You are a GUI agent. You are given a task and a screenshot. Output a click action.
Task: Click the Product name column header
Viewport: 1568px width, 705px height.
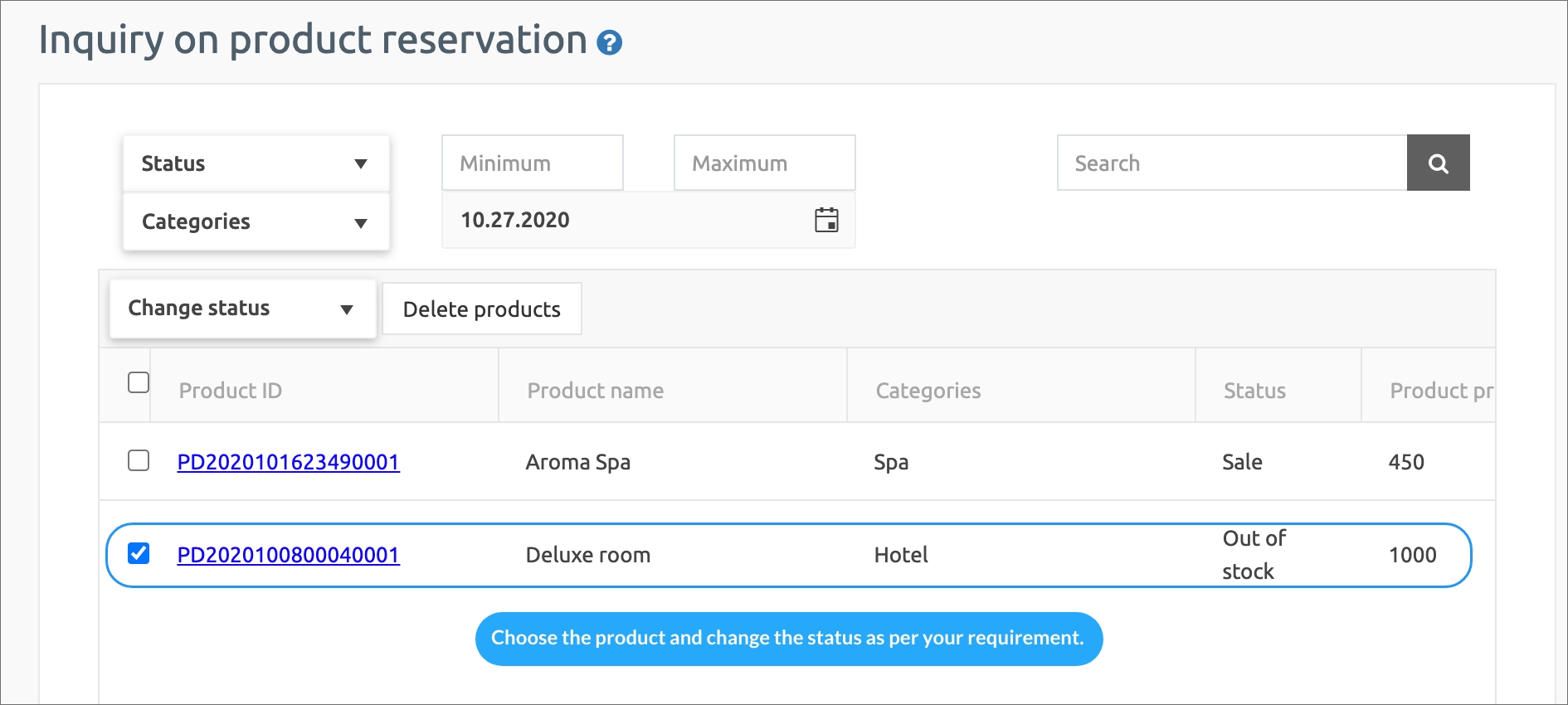coord(595,391)
